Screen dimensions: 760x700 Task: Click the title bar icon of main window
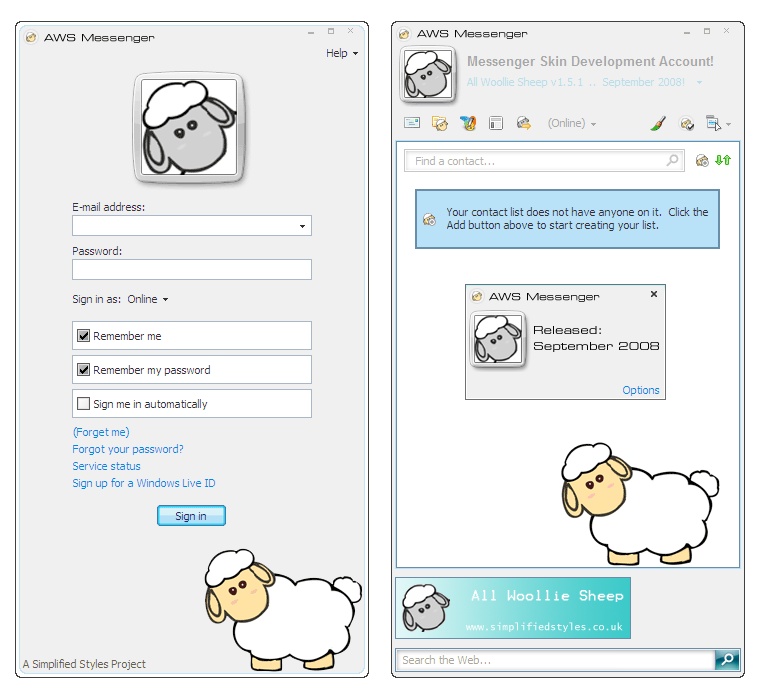click(x=404, y=34)
